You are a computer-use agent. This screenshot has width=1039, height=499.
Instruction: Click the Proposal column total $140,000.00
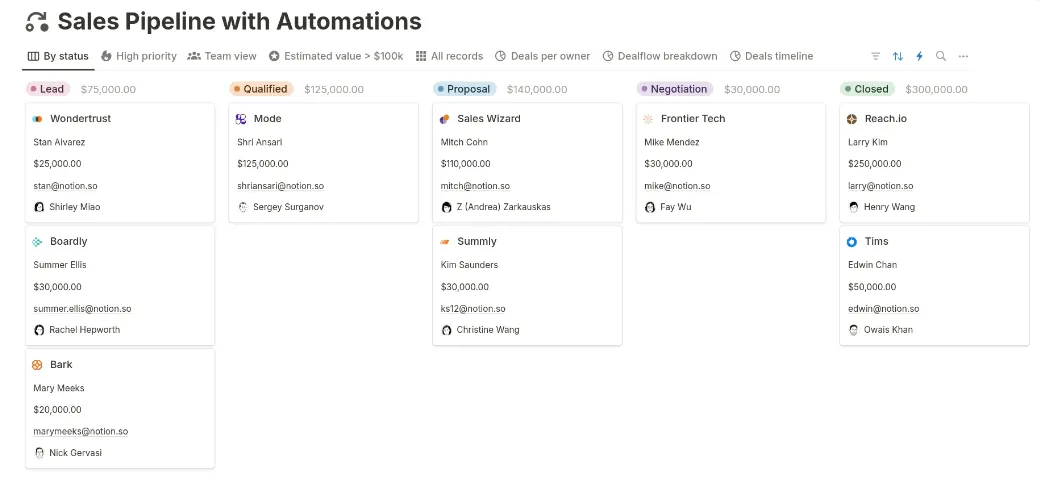pos(537,89)
